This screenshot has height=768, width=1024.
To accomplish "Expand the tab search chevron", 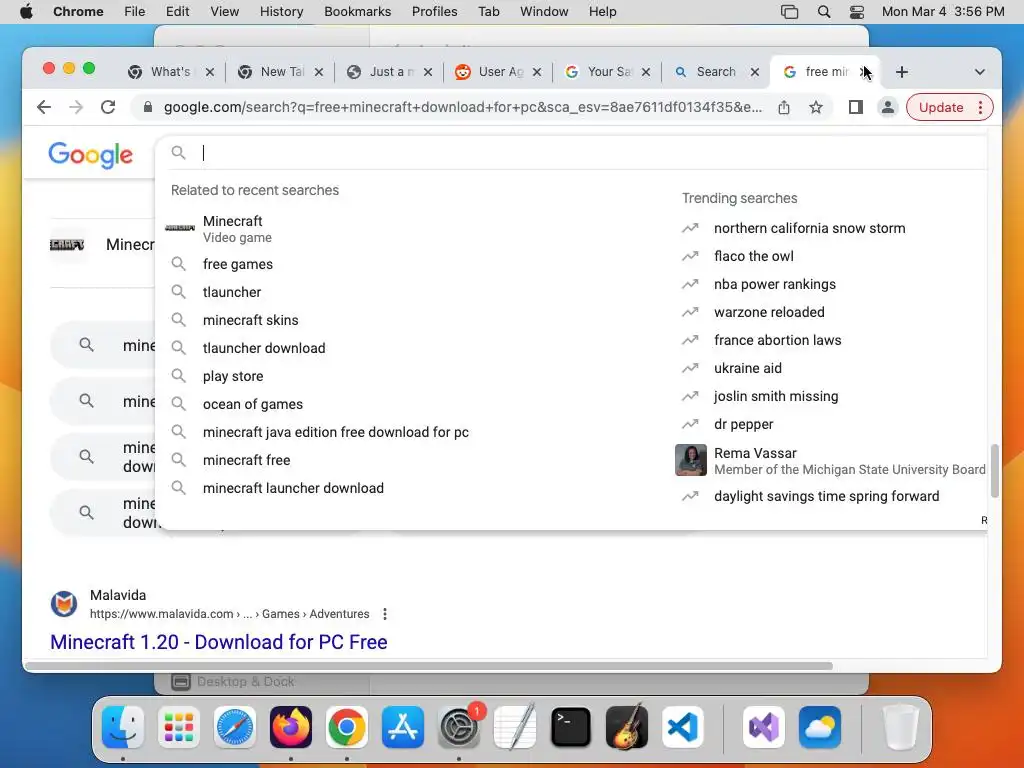I will (x=980, y=72).
